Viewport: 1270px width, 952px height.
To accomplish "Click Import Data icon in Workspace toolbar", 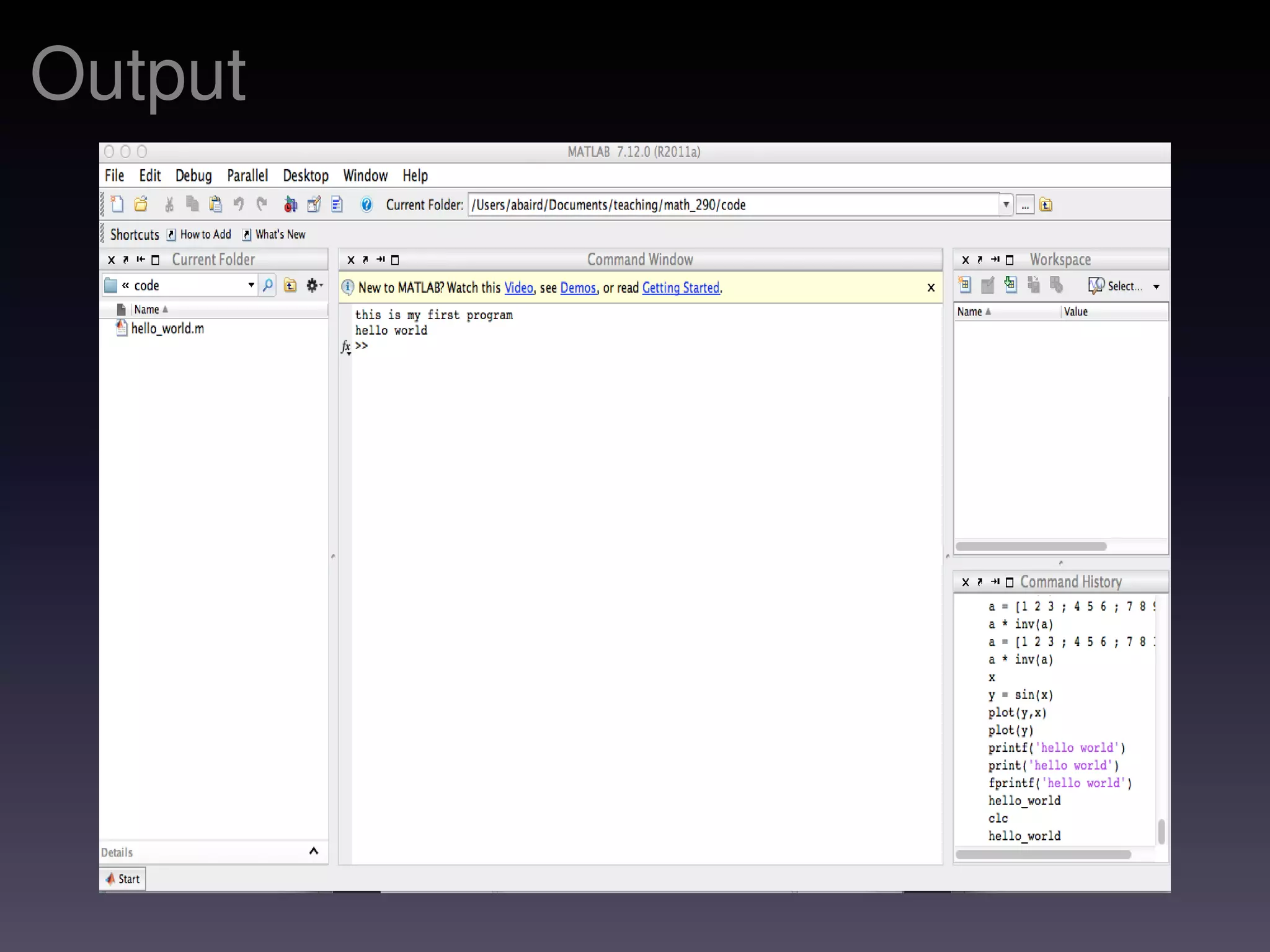I will [1011, 285].
